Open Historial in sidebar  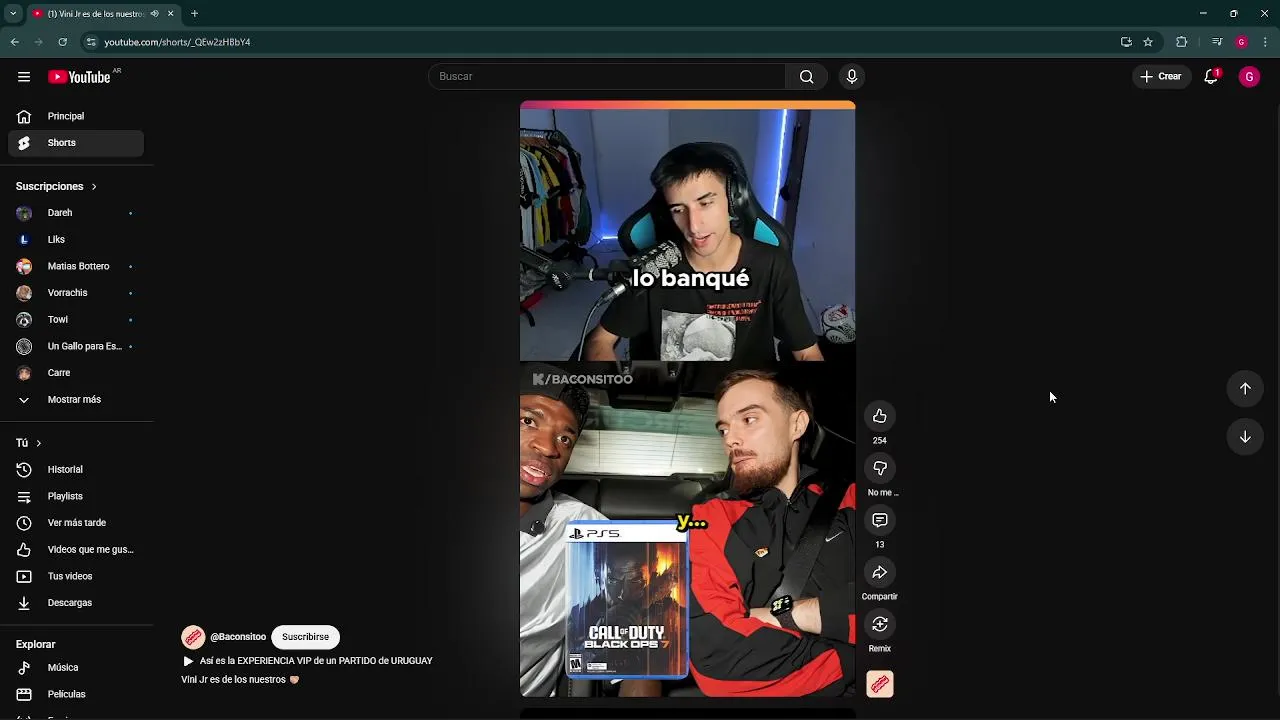(76, 469)
